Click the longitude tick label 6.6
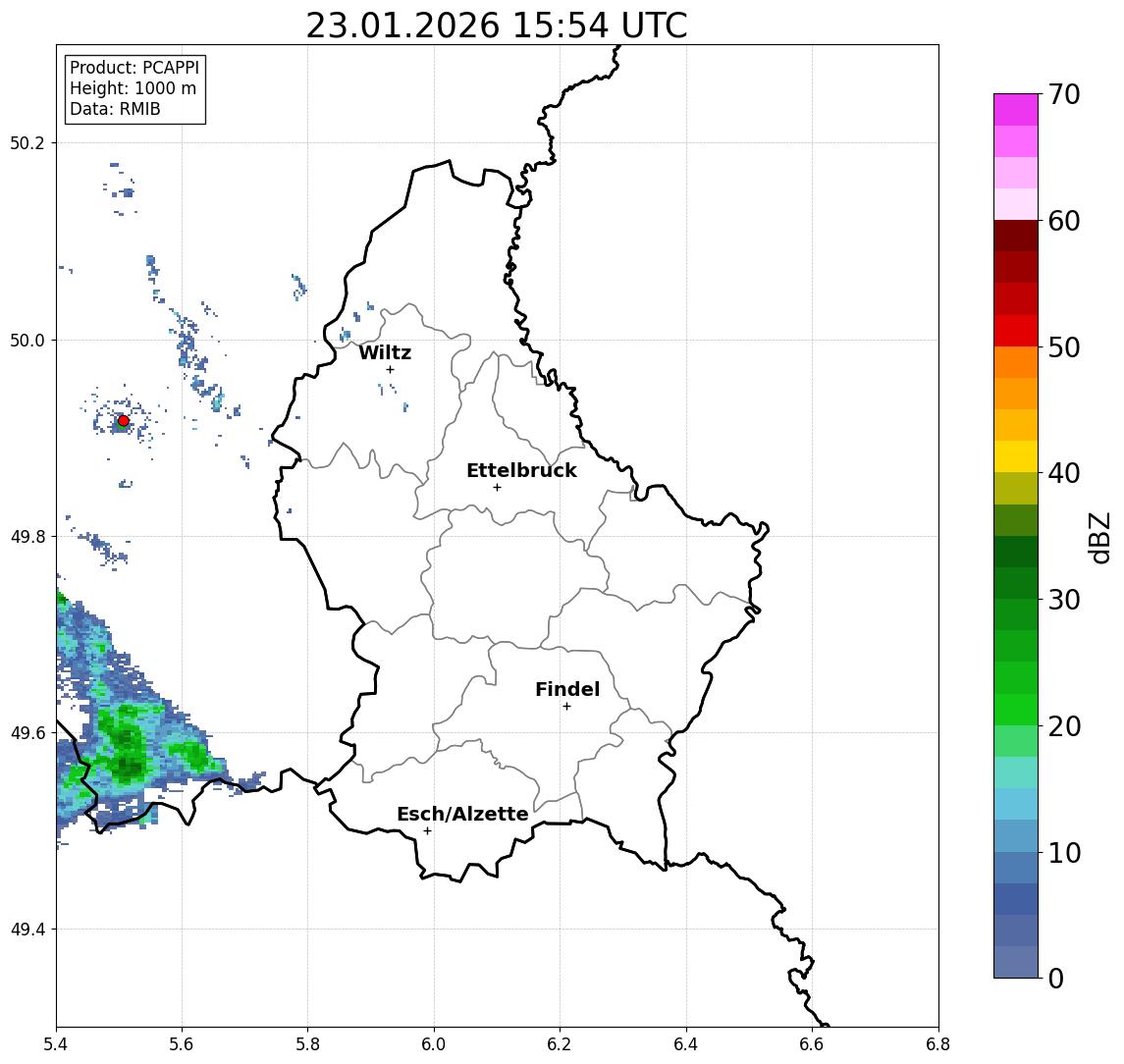 (x=812, y=1044)
